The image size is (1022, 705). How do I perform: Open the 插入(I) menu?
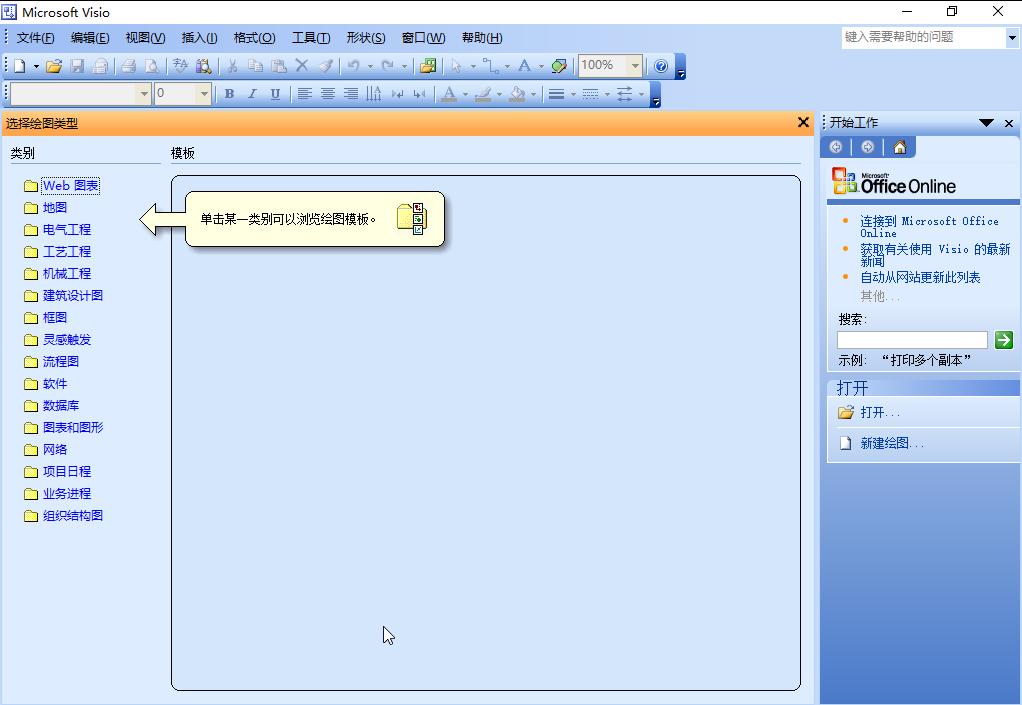[x=199, y=38]
